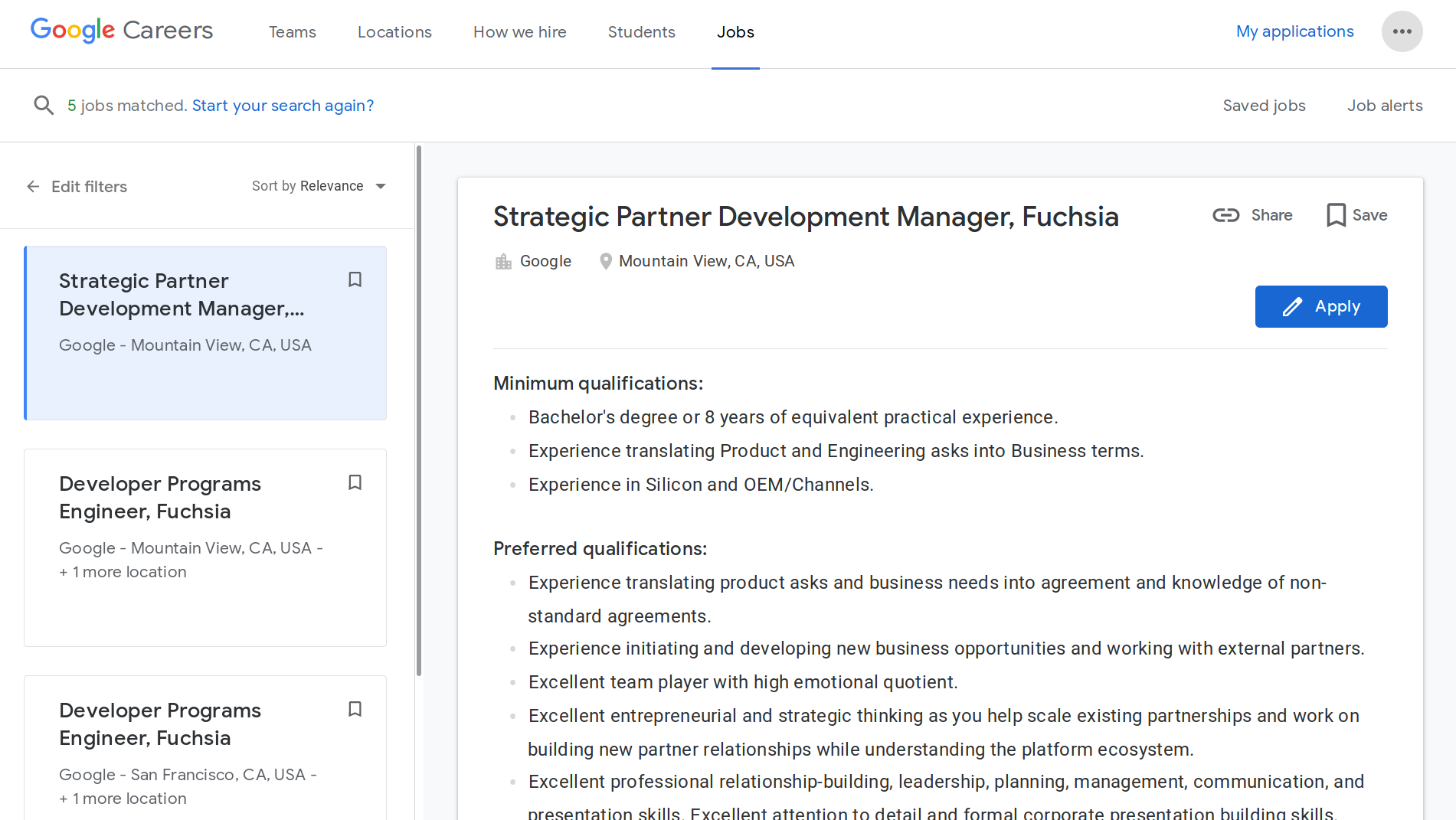Save this job using the bookmark icon
This screenshot has width=1456, height=820.
pyautogui.click(x=1336, y=215)
